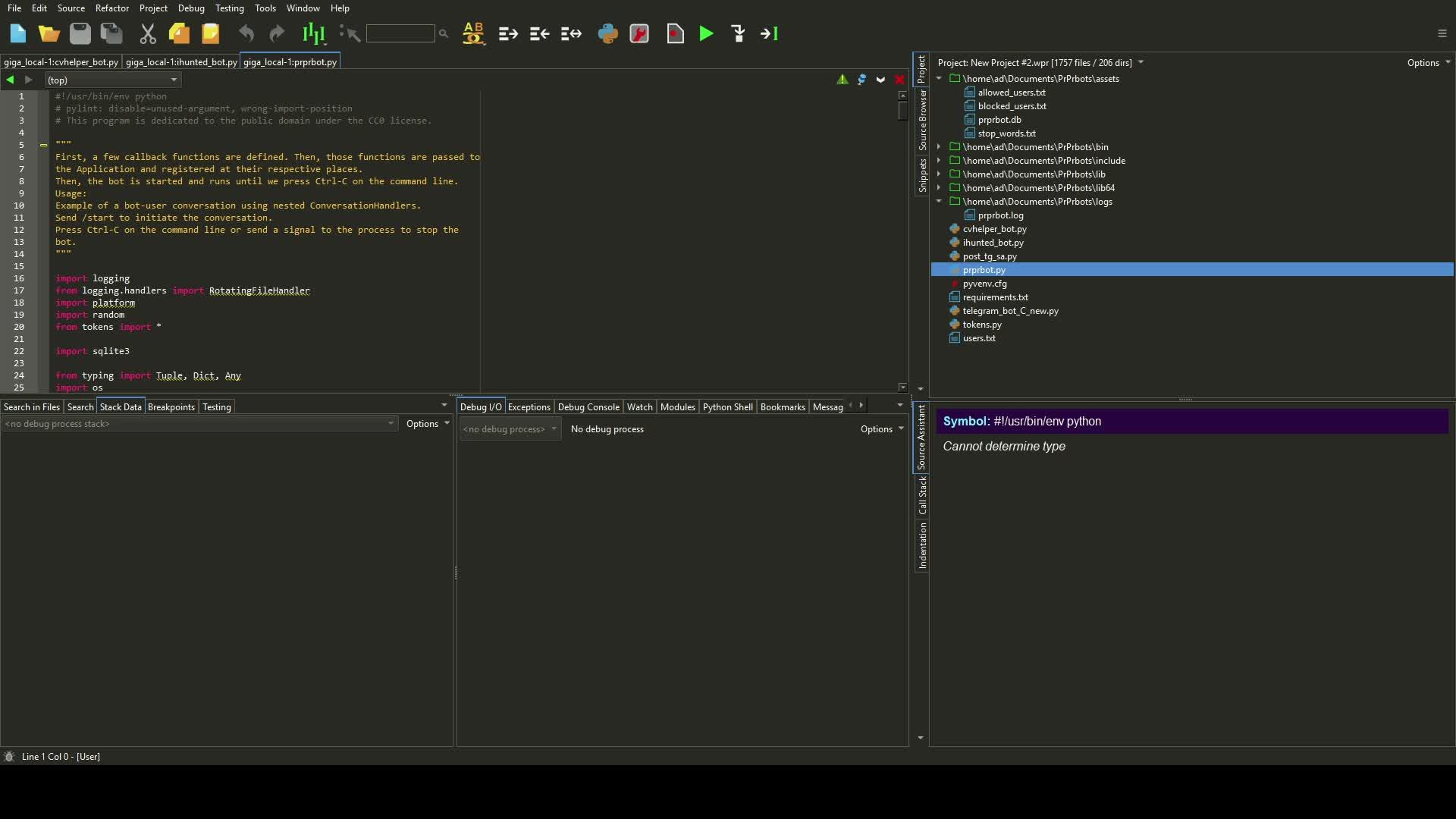Go forward in history with the grey right arrow
This screenshot has height=819, width=1456.
point(29,80)
